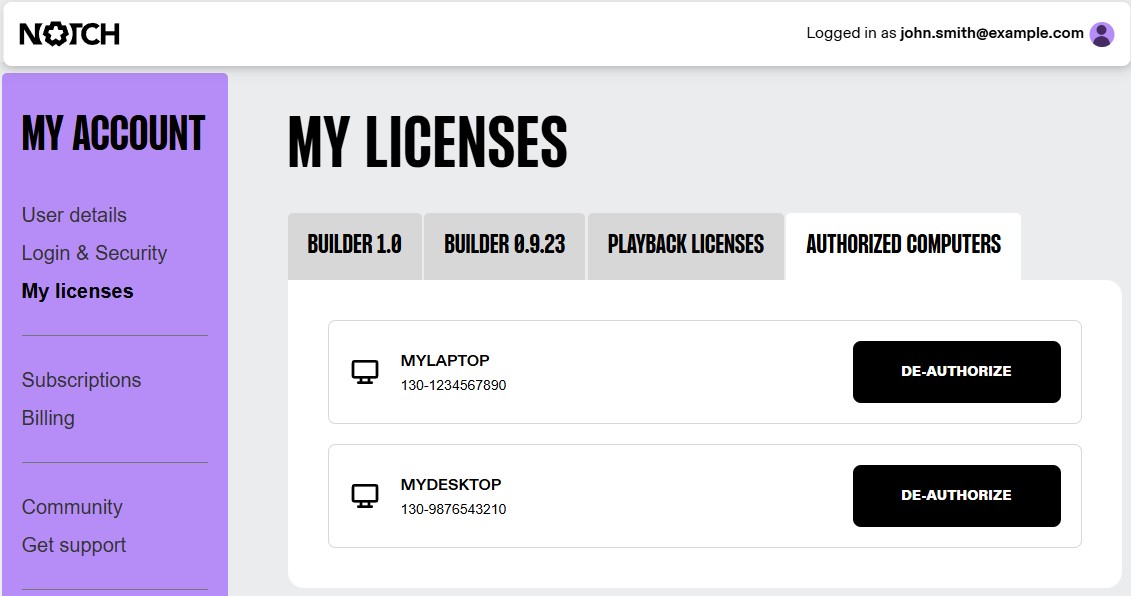Image resolution: width=1131 pixels, height=596 pixels.
Task: Open the User details page
Action: point(73,215)
